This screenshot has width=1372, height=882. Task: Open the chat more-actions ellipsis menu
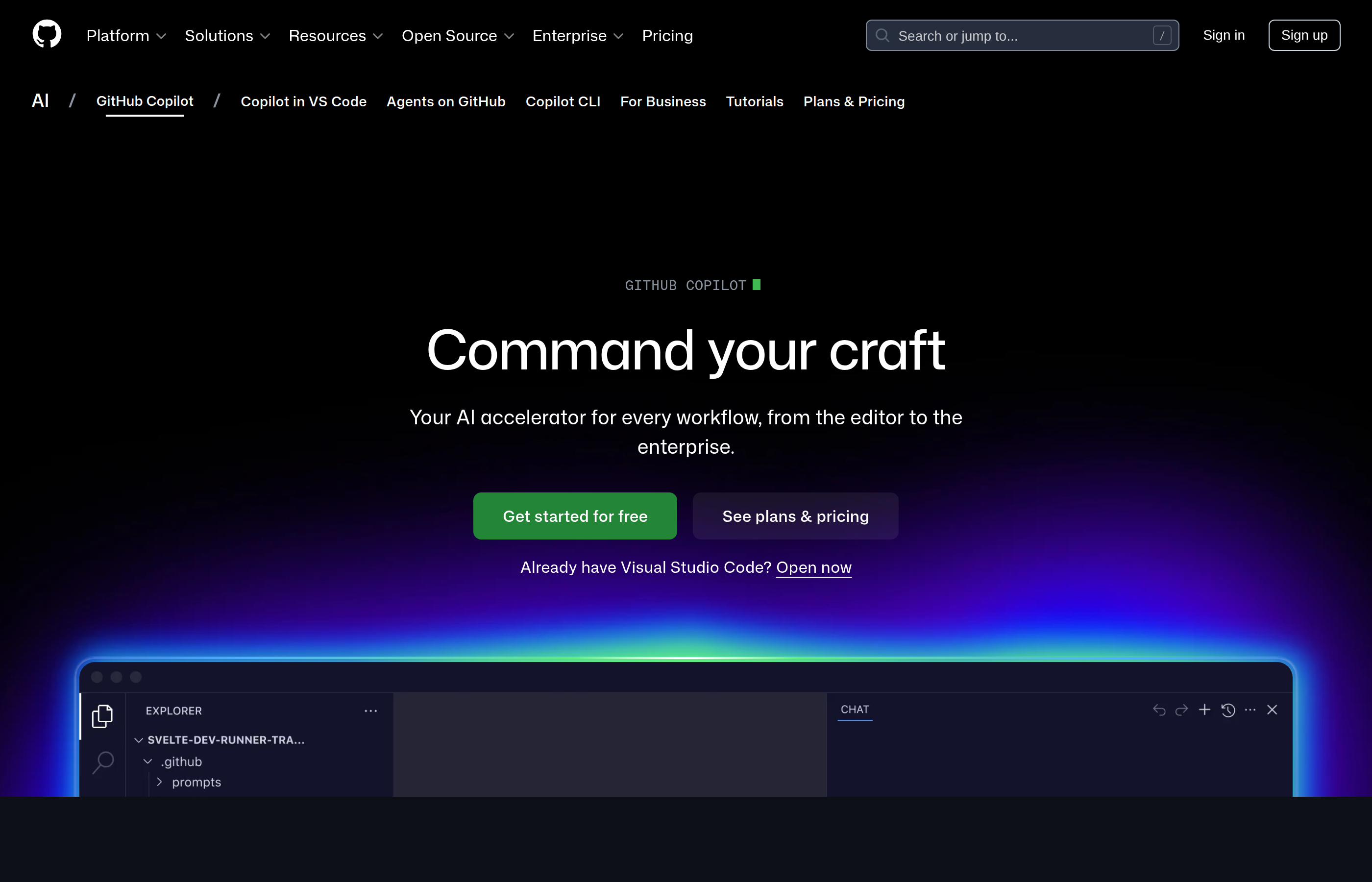(1250, 710)
